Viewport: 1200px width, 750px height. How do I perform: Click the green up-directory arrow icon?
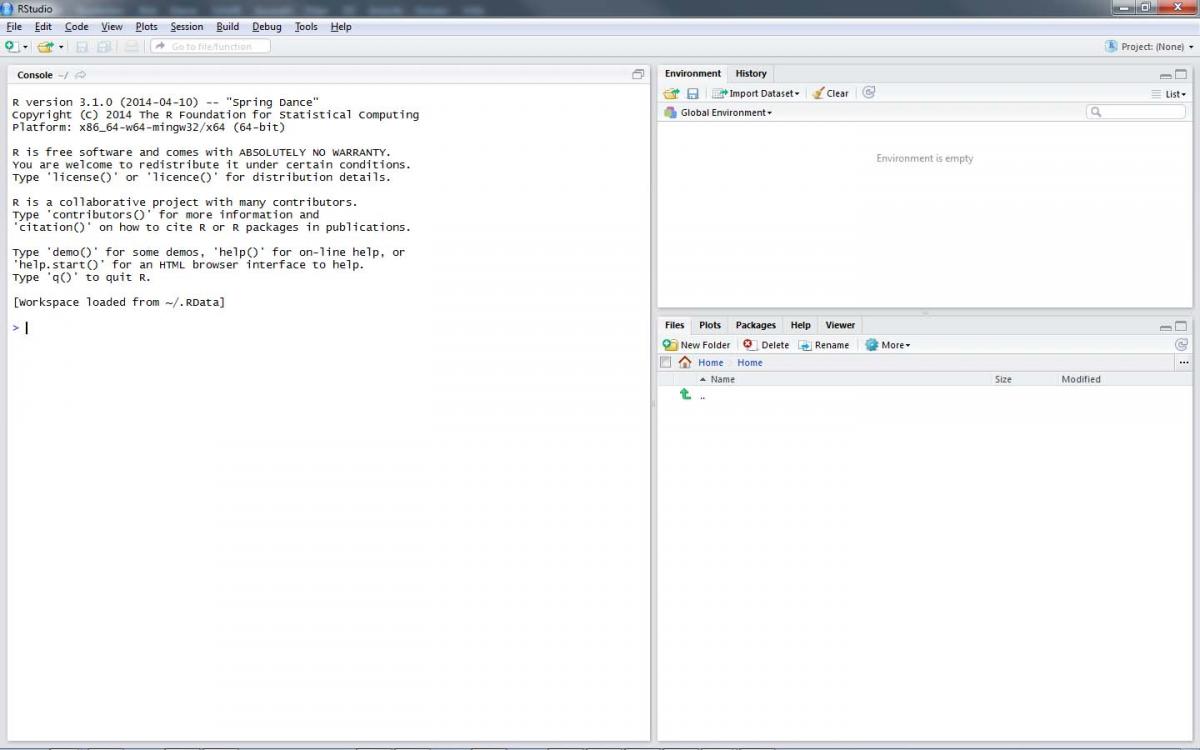[x=685, y=394]
